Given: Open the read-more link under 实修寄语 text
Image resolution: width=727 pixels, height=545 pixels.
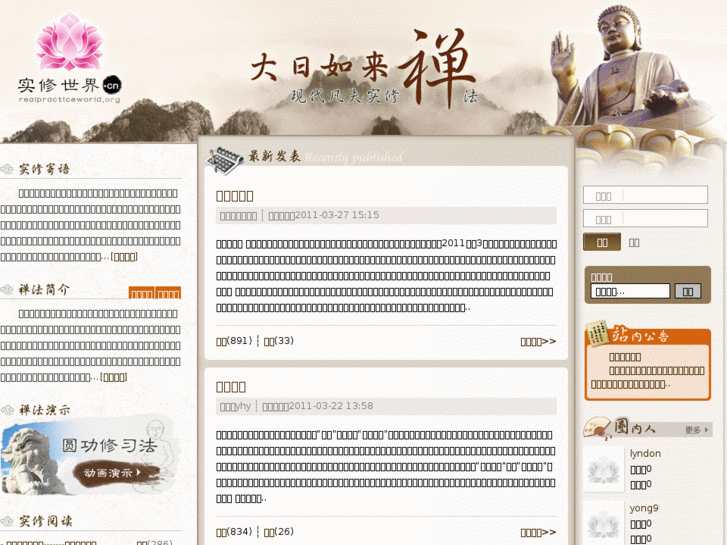Looking at the screenshot, I should 124,257.
